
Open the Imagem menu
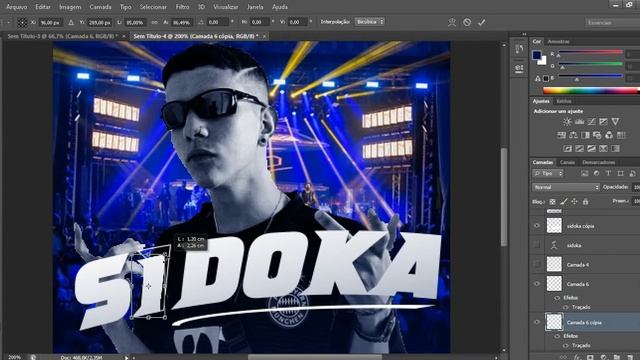click(x=70, y=7)
